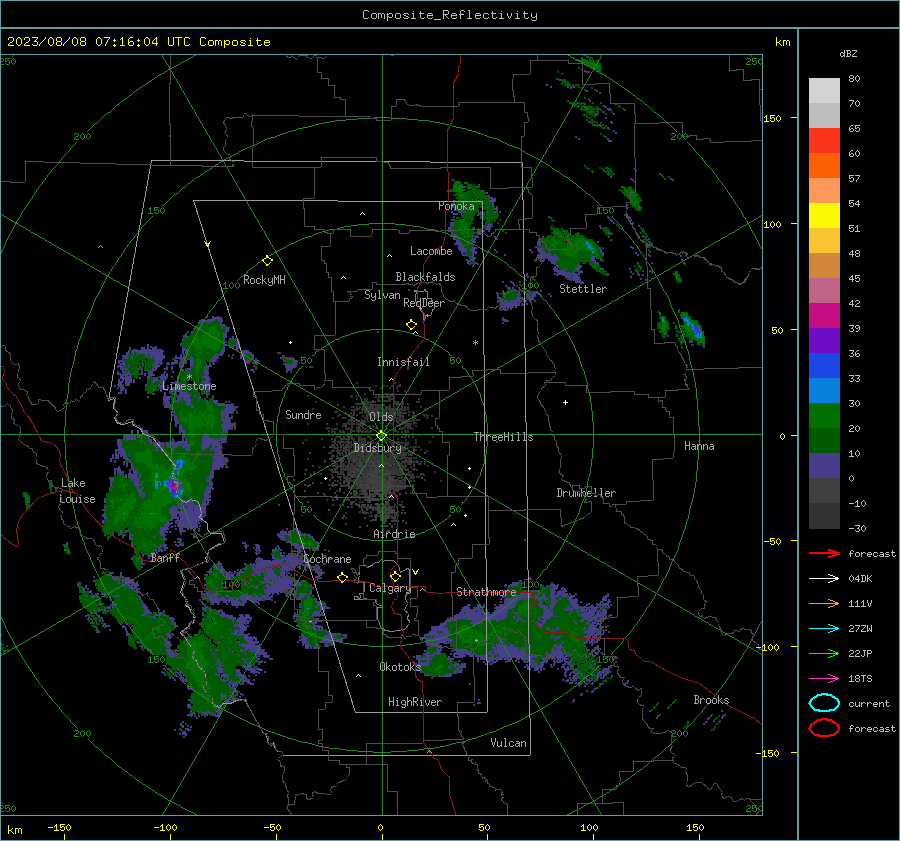Click the yellow diamond marker right of Cochrane
This screenshot has height=841, width=900.
click(342, 578)
